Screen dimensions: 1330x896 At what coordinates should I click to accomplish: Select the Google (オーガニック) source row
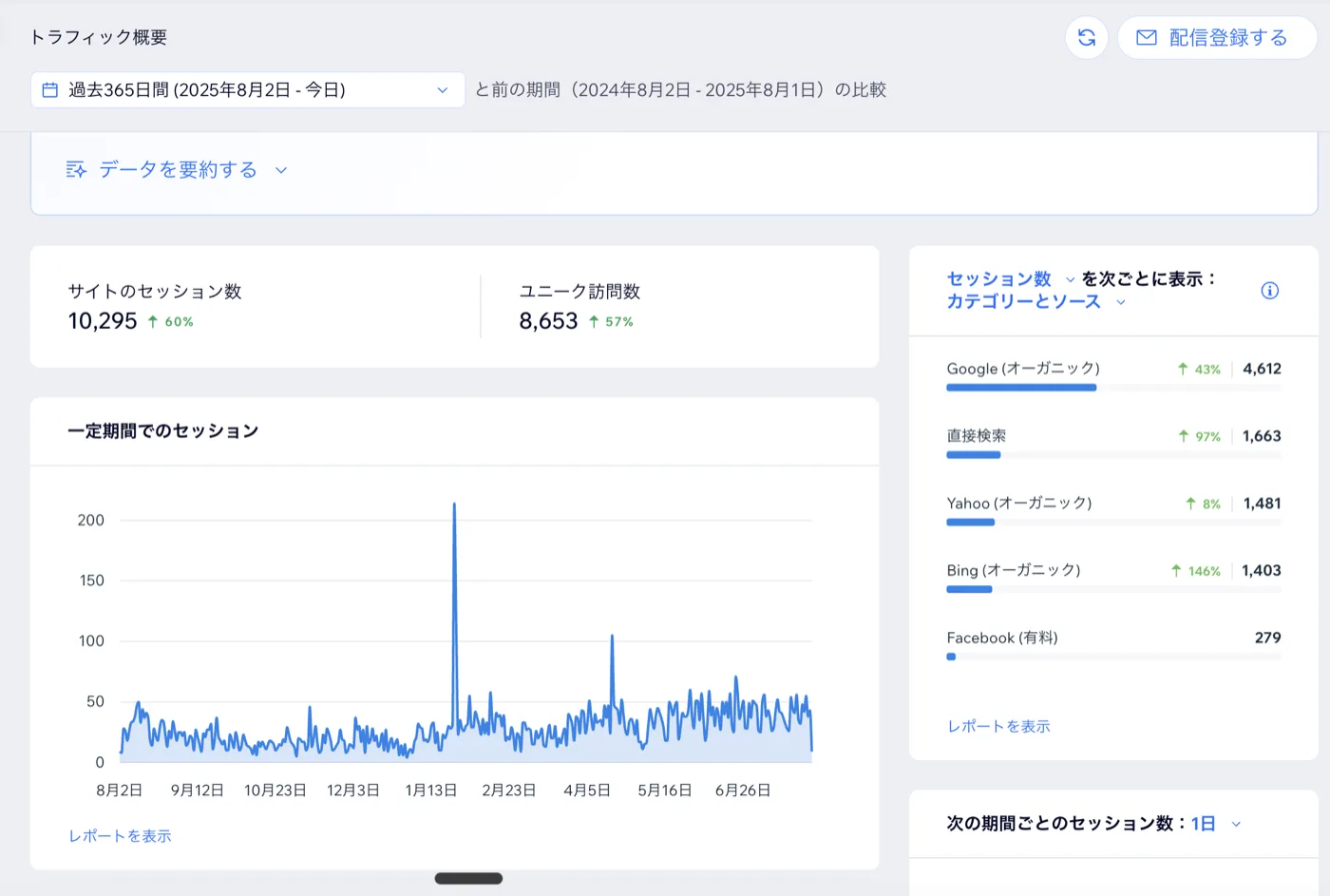coord(1113,376)
